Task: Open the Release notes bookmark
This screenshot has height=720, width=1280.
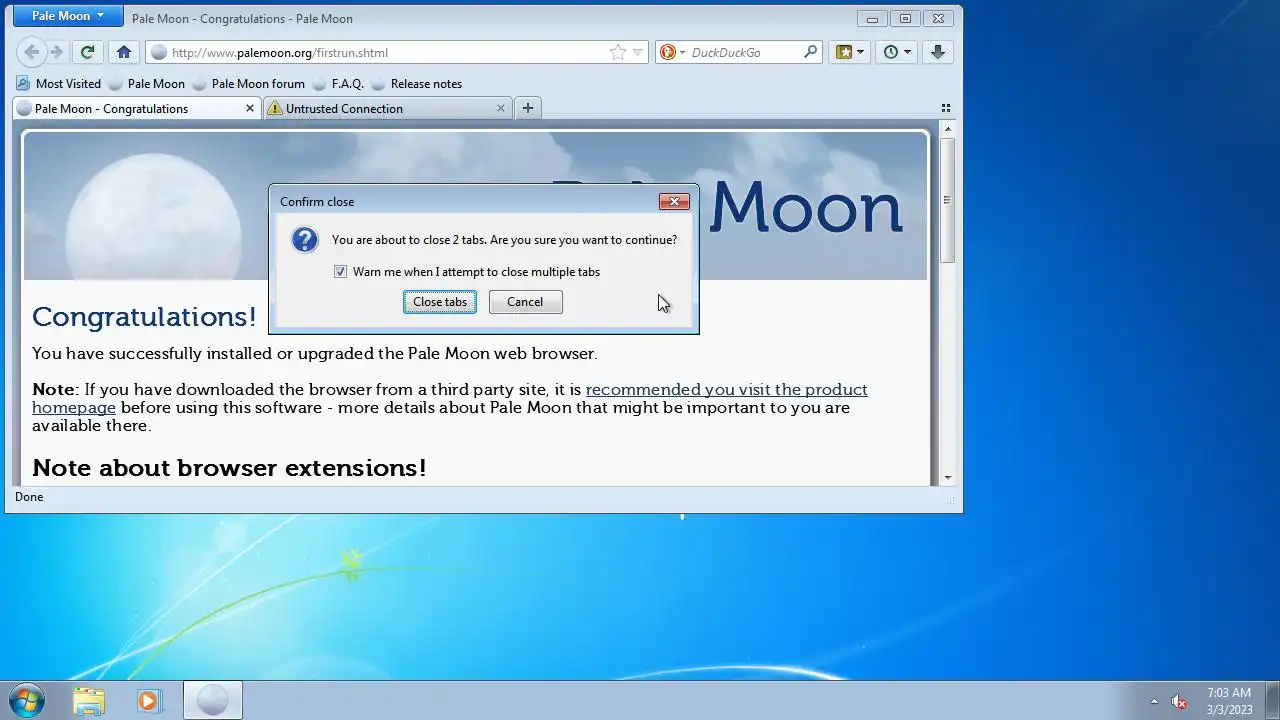Action: click(x=416, y=84)
